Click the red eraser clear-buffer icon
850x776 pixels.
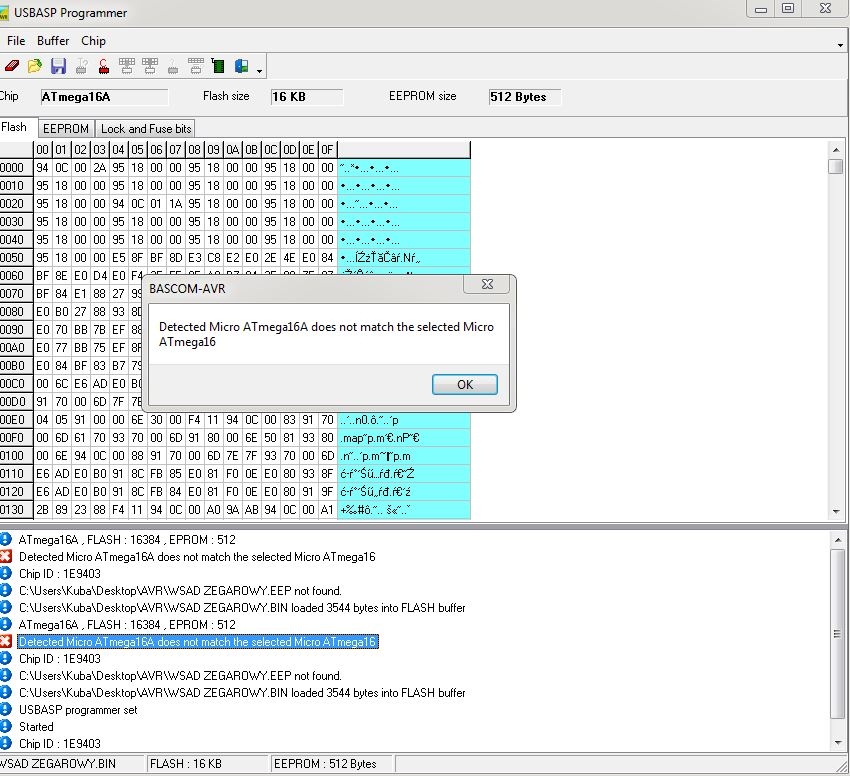tap(11, 66)
